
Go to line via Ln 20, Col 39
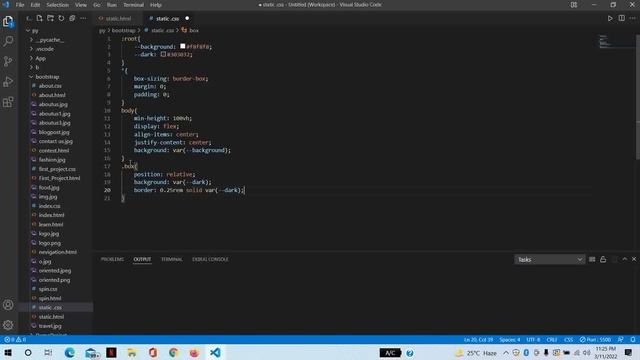click(x=478, y=340)
